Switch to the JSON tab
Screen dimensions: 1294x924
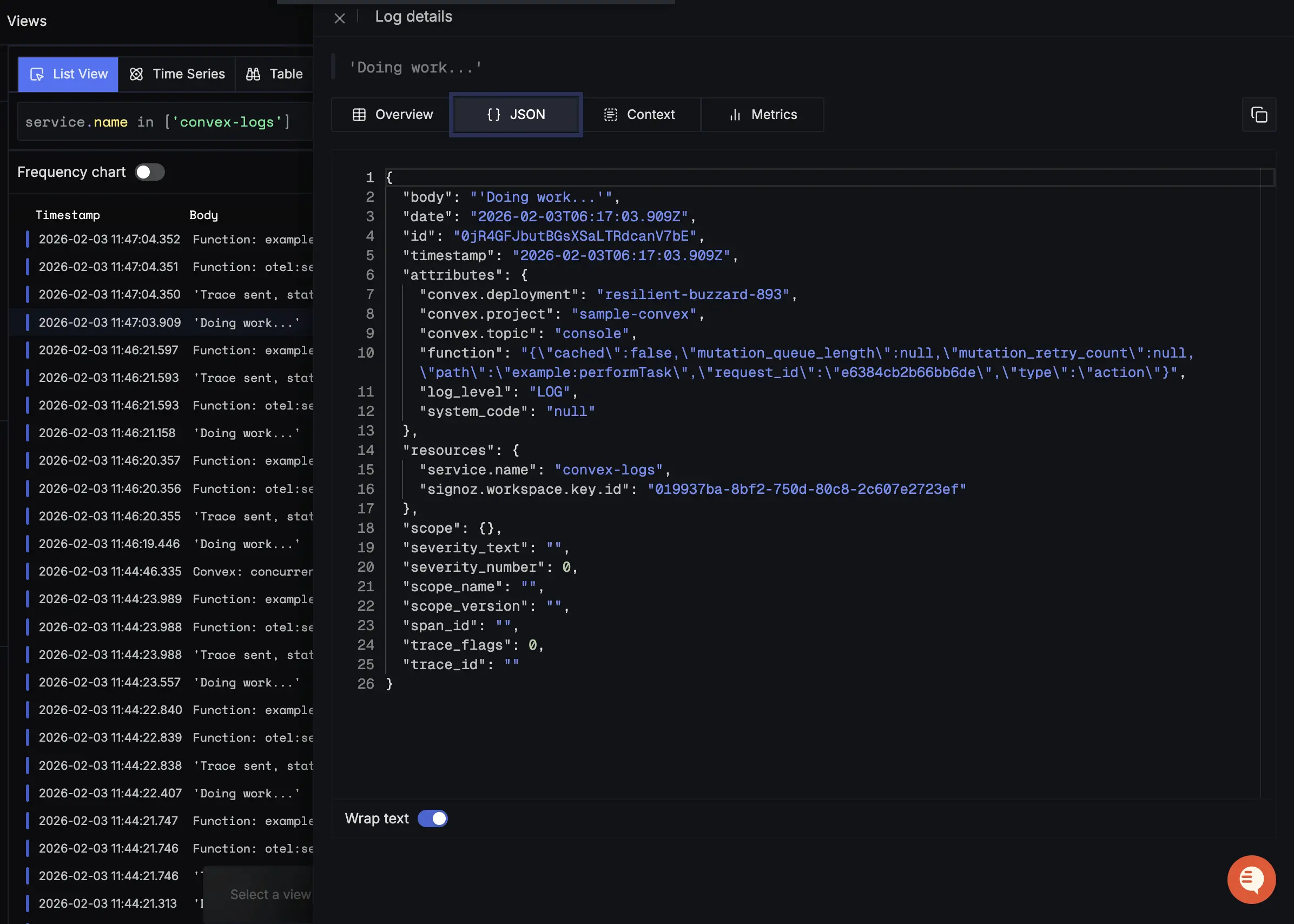[516, 115]
